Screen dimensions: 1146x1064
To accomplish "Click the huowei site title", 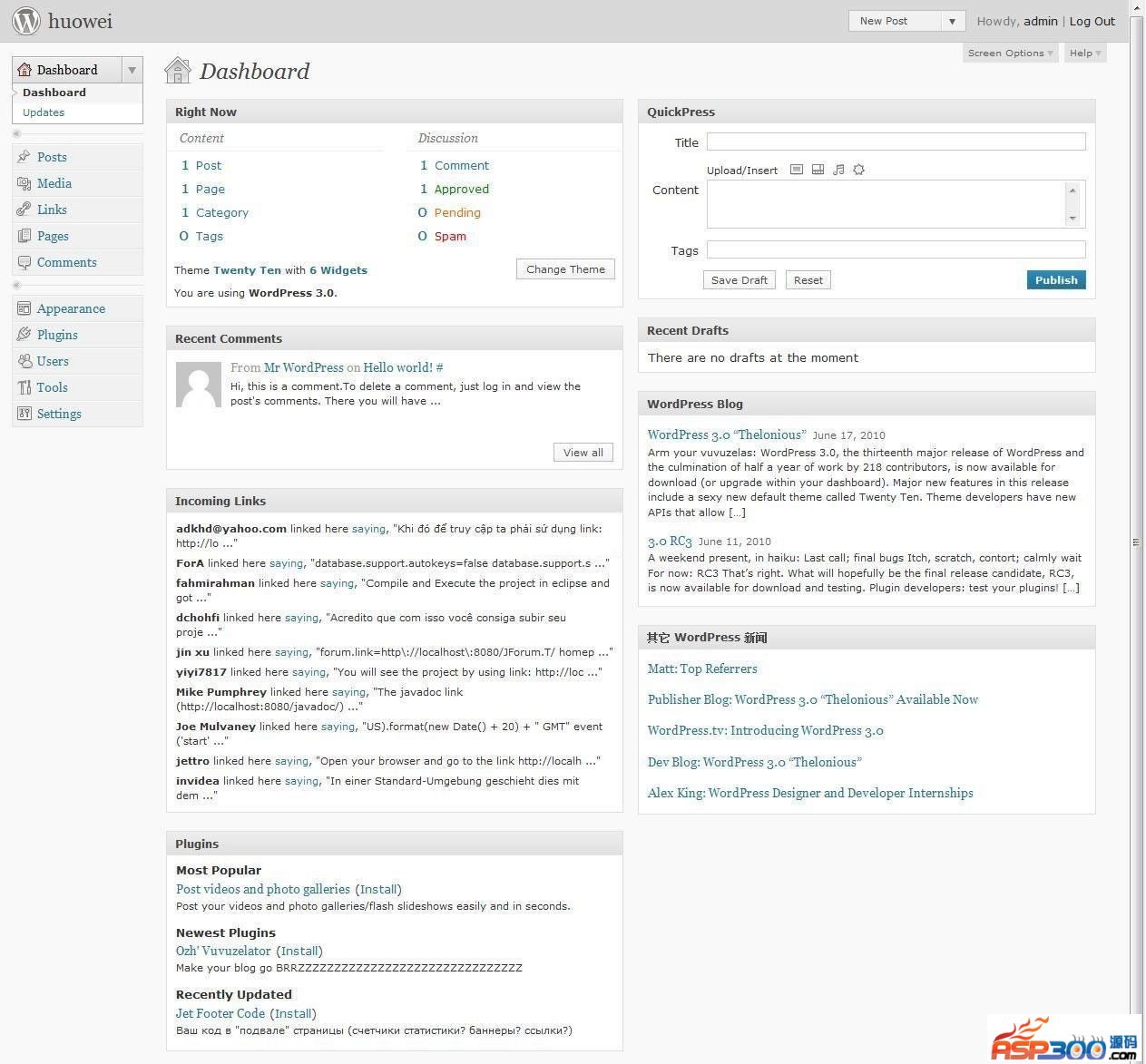I will (x=81, y=21).
